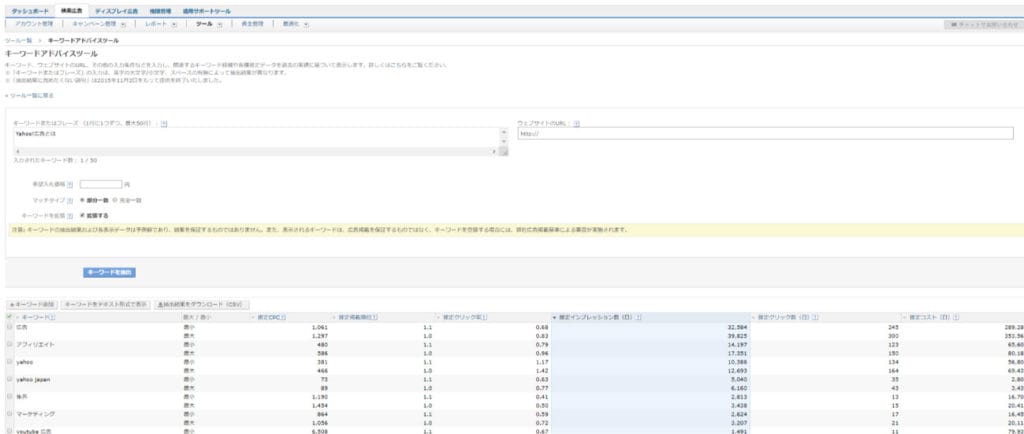Image resolution: width=1024 pixels, height=434 pixels.
Task: Check the box for keyword youtube 広告
Action: pos(9,431)
